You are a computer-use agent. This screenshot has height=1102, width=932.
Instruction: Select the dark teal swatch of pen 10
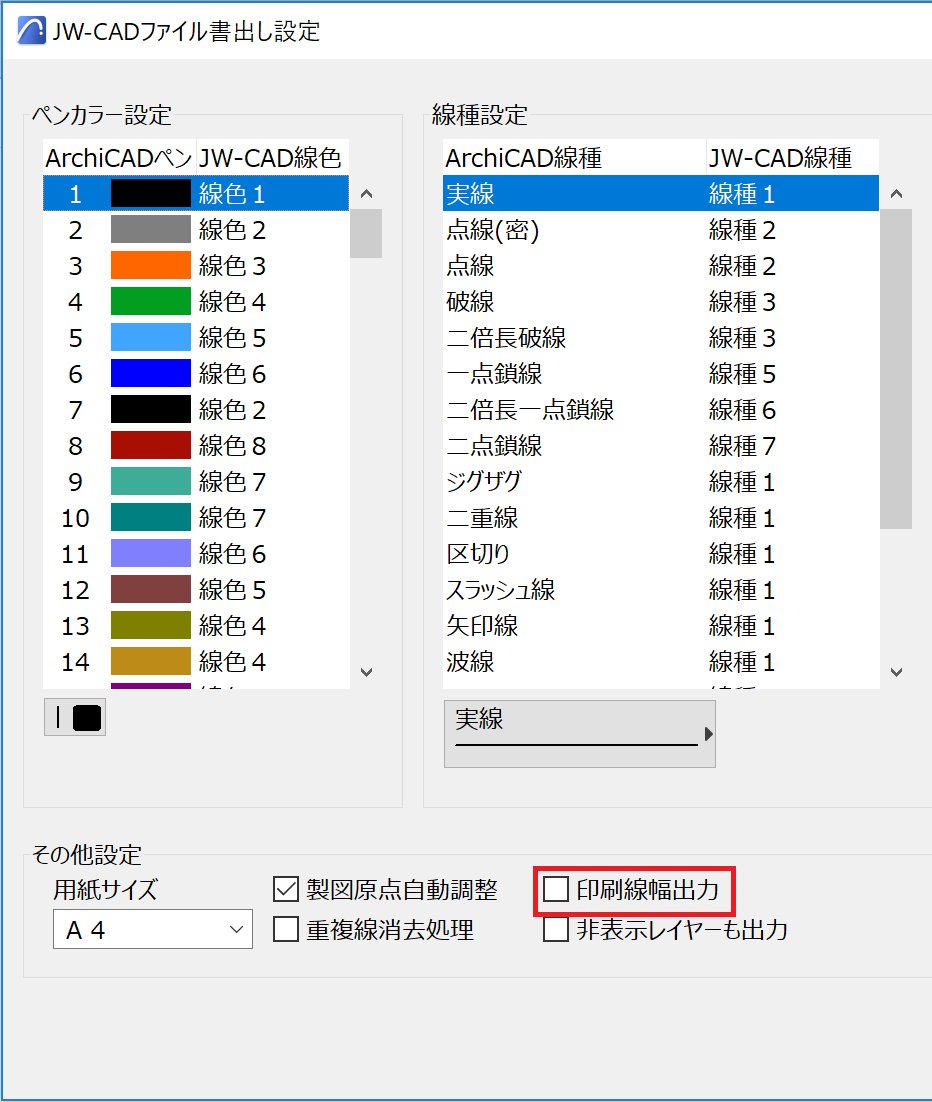(150, 517)
